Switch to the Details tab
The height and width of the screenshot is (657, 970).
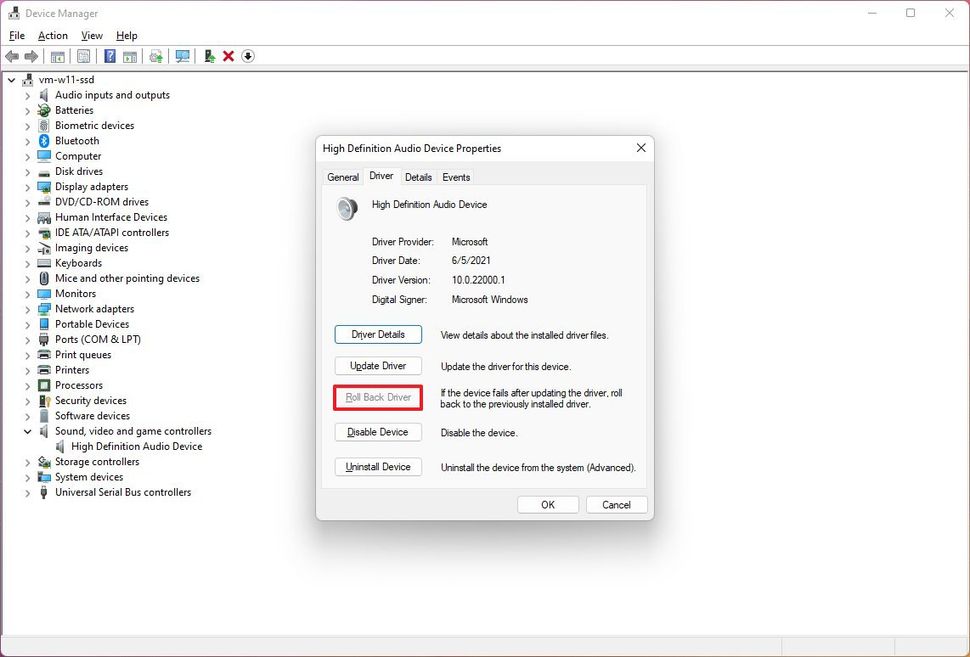pos(418,176)
